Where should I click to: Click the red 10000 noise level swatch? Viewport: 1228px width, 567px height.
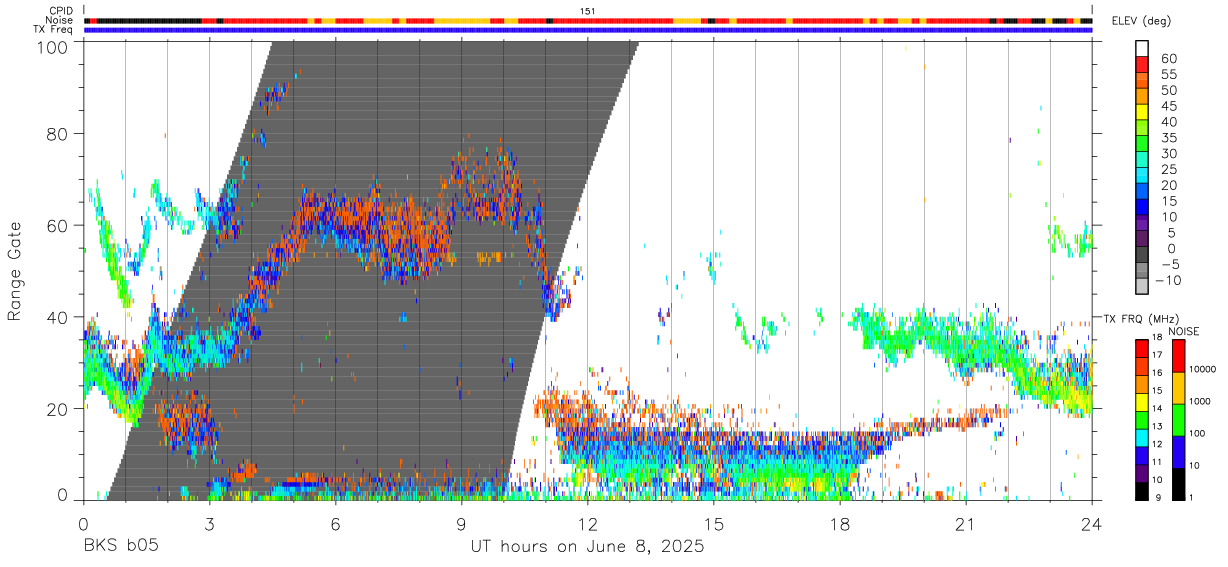pyautogui.click(x=1179, y=356)
